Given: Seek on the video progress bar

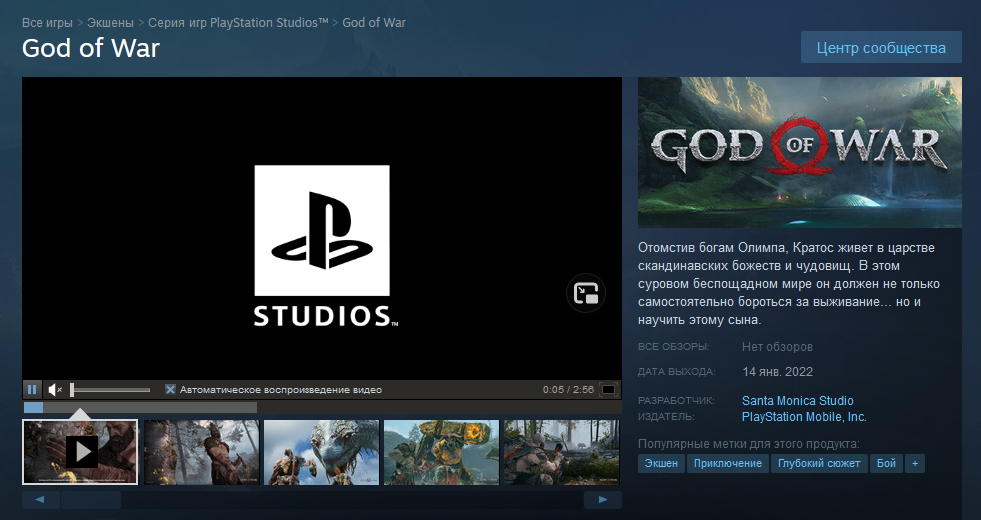Looking at the screenshot, I should (322, 407).
